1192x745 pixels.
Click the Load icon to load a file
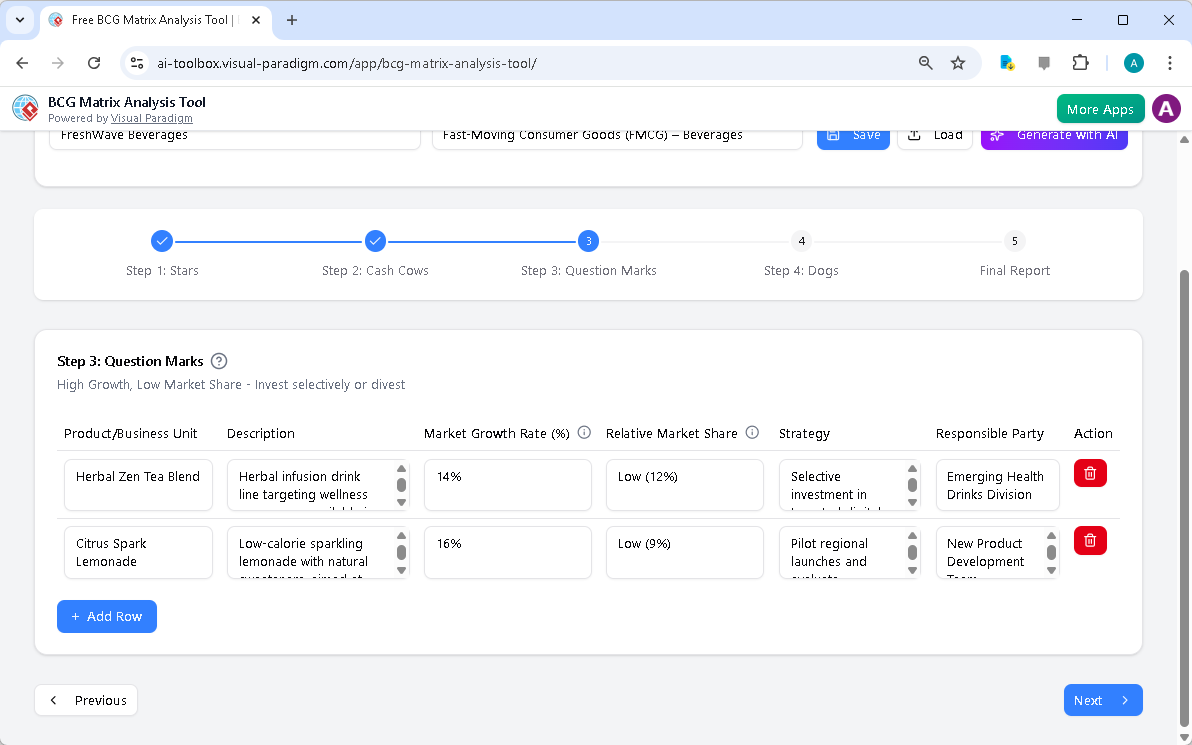pyautogui.click(x=913, y=134)
